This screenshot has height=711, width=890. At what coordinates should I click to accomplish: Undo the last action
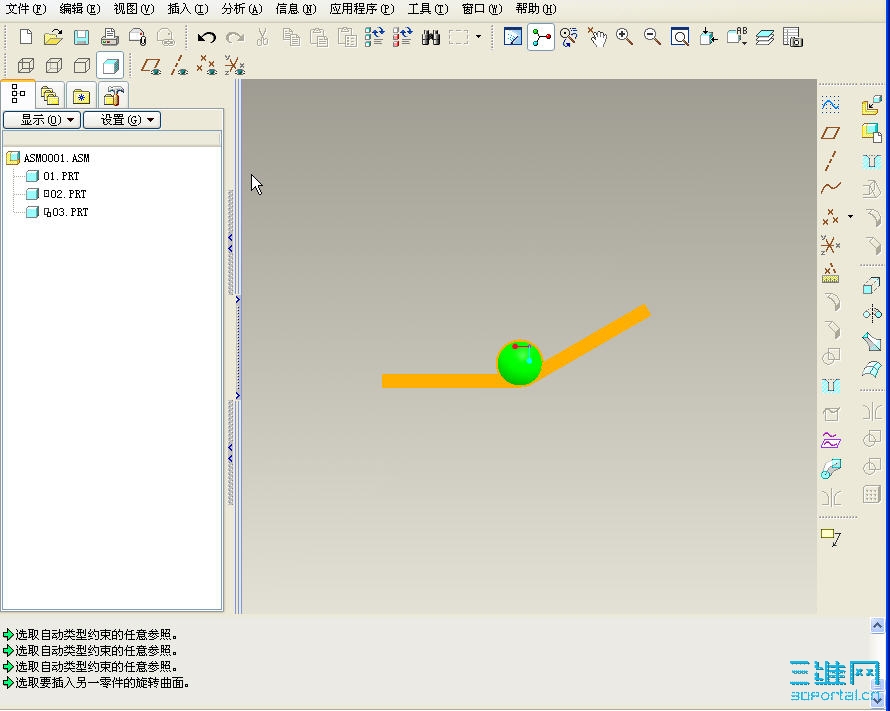pyautogui.click(x=207, y=37)
